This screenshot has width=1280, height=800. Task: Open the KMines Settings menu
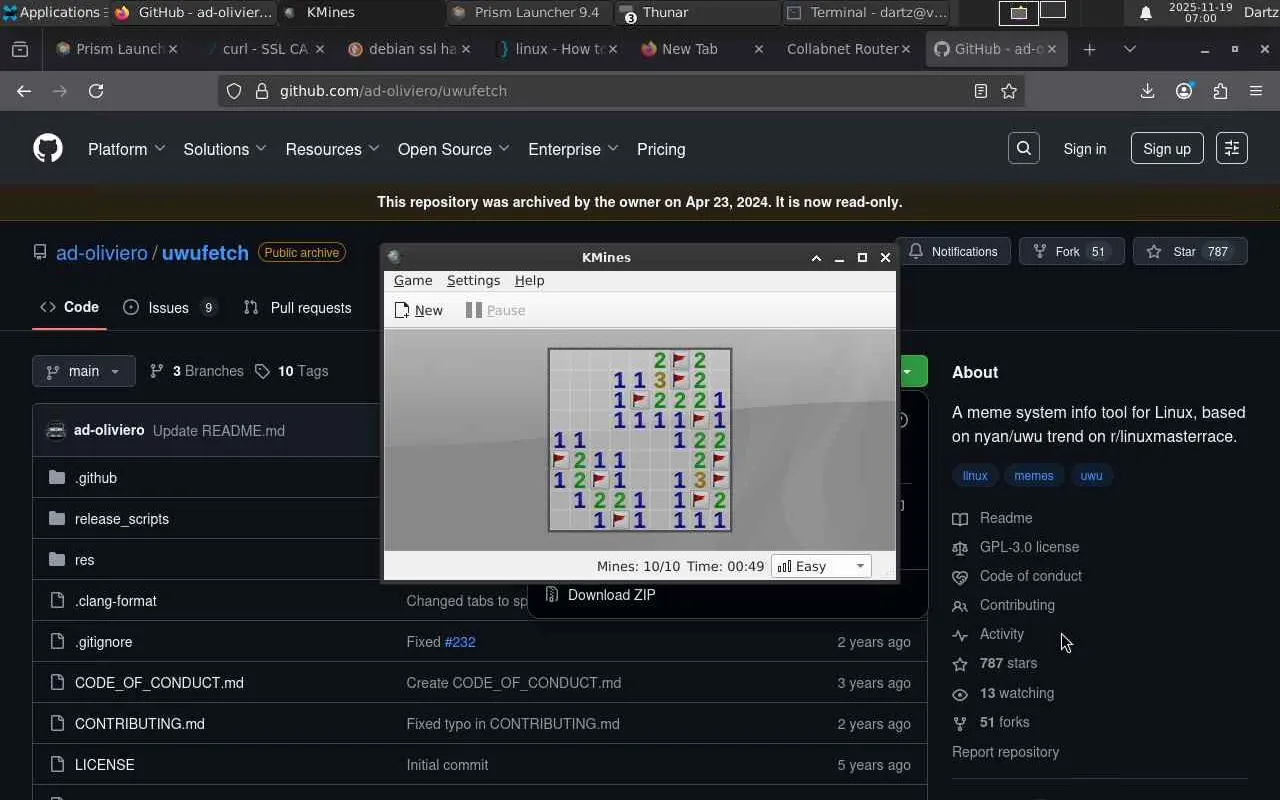click(x=473, y=281)
